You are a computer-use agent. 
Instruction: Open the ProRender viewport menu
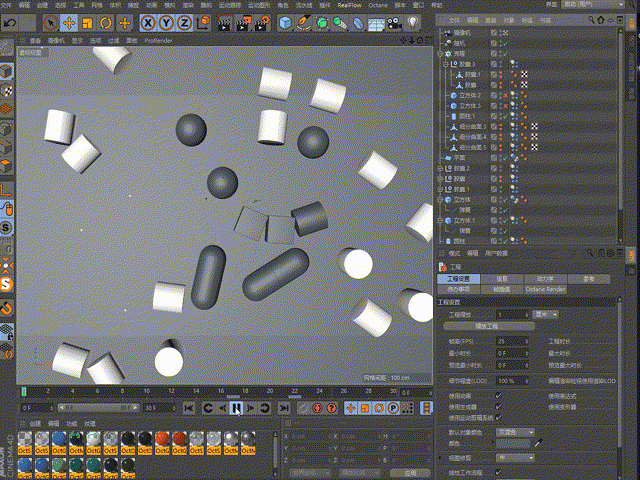[158, 41]
